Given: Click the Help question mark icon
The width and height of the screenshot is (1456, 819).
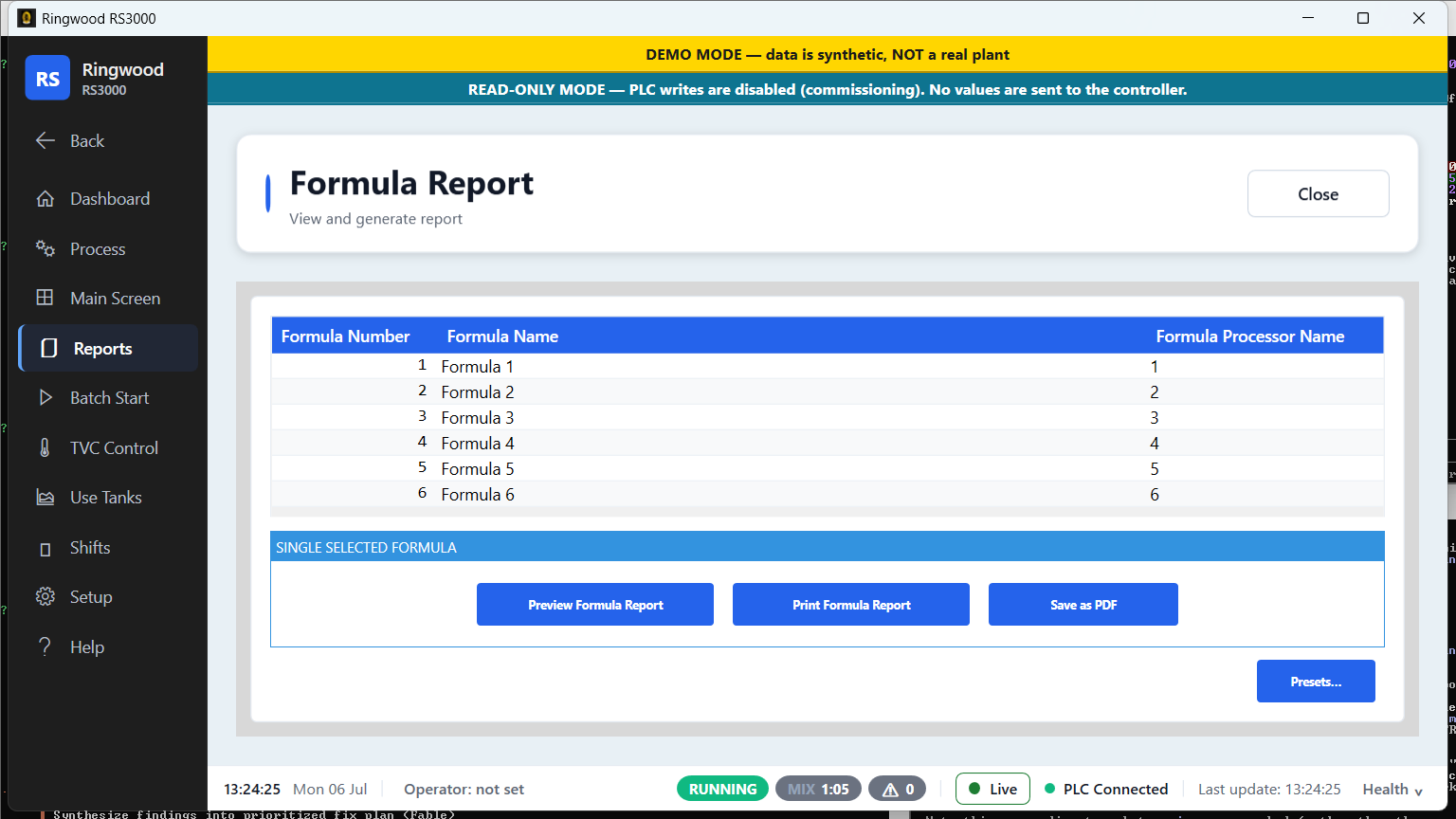Looking at the screenshot, I should click(x=45, y=646).
